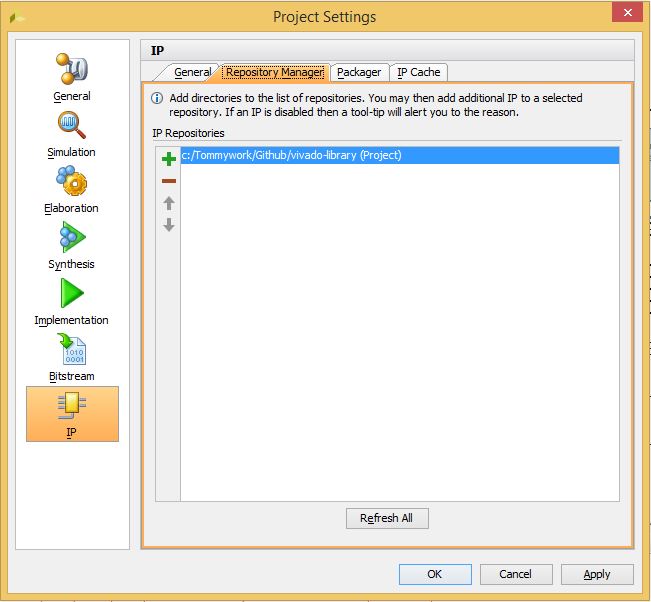Open Elaboration settings in sidebar
Image resolution: width=651 pixels, height=602 pixels.
click(72, 189)
